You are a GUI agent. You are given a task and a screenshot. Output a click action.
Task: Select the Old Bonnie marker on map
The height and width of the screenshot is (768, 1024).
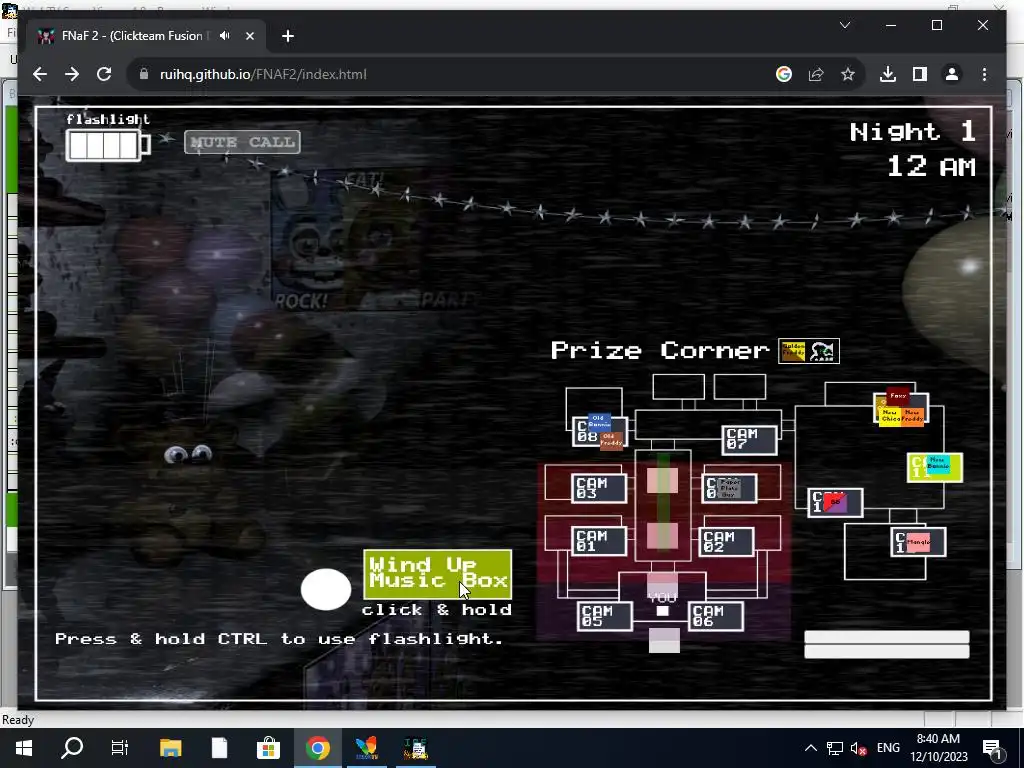[599, 421]
